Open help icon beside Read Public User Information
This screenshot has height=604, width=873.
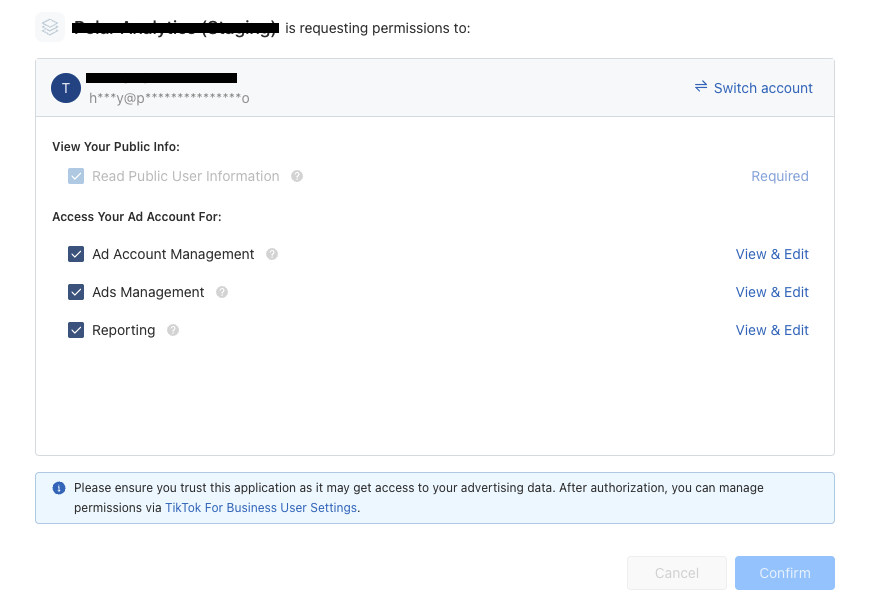coord(297,176)
